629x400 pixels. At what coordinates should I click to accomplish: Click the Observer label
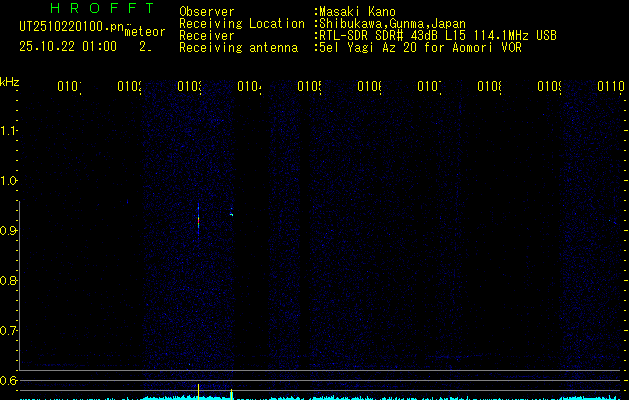(207, 11)
